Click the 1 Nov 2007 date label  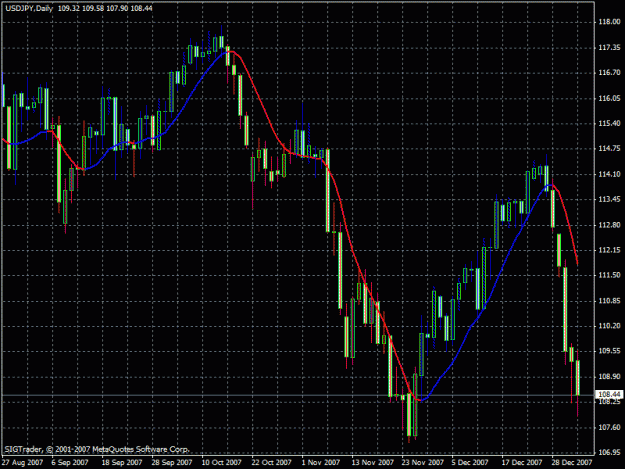click(x=320, y=462)
